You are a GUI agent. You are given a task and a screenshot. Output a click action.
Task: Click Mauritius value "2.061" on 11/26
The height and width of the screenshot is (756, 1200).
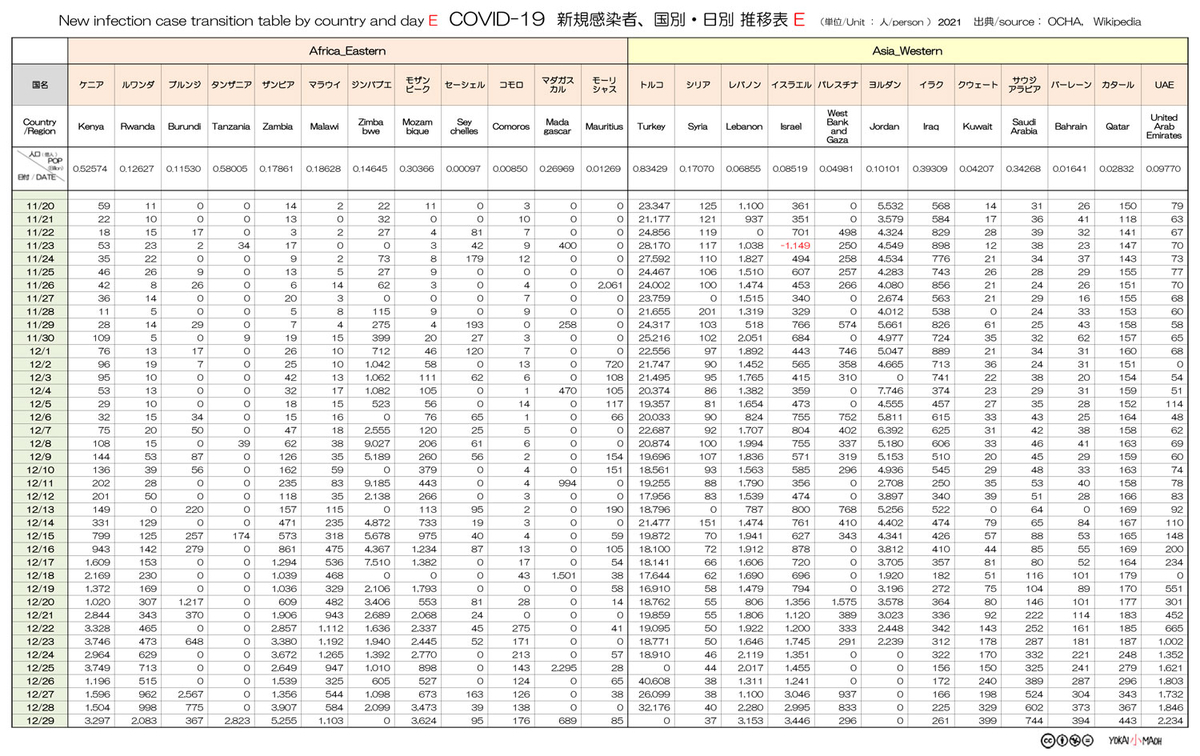click(x=610, y=285)
